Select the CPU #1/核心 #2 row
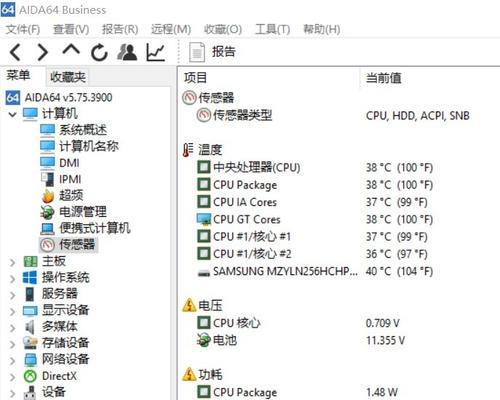 coord(313,254)
